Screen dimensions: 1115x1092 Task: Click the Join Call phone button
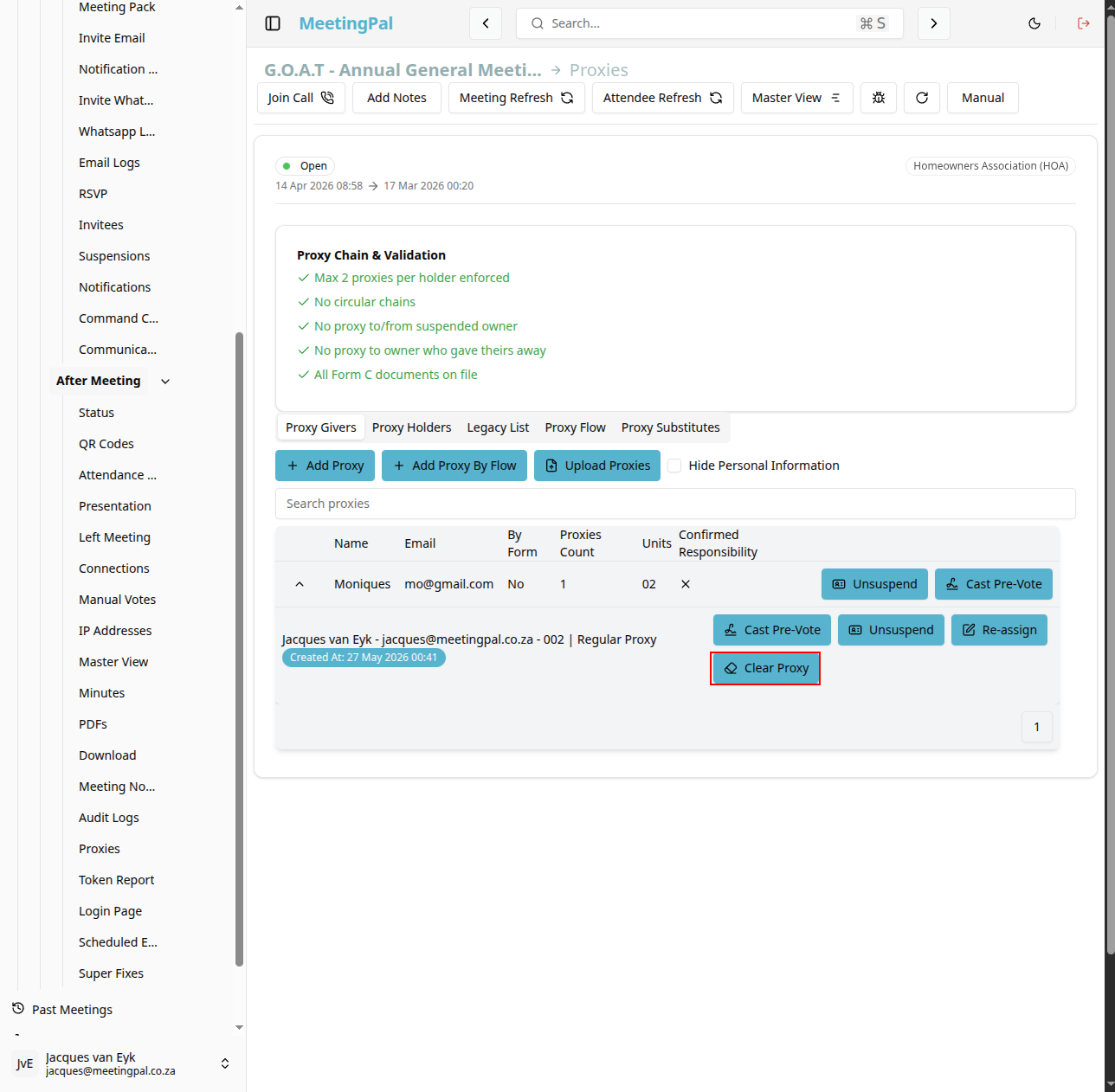point(301,98)
